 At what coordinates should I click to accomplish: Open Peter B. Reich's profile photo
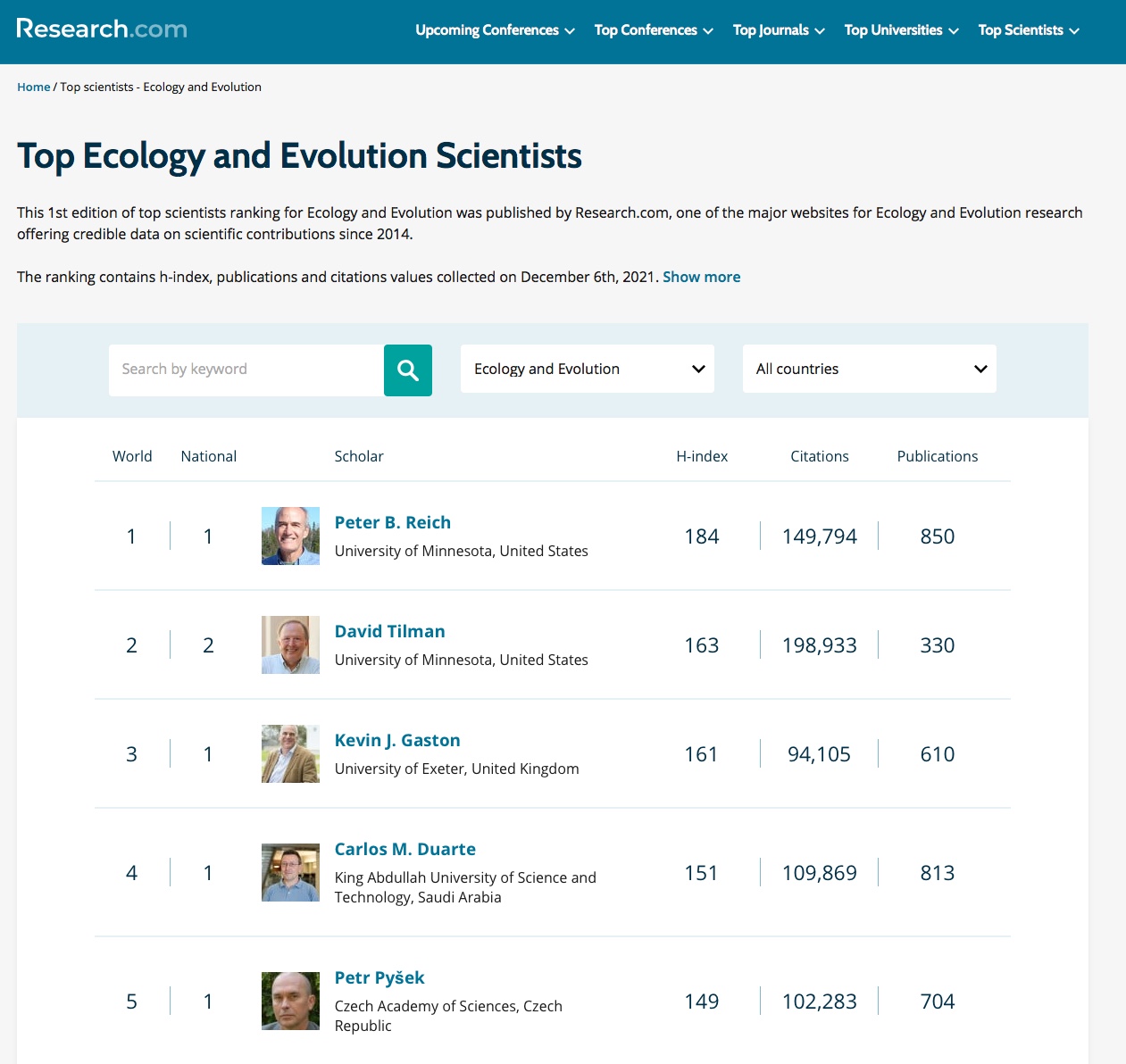pyautogui.click(x=290, y=536)
